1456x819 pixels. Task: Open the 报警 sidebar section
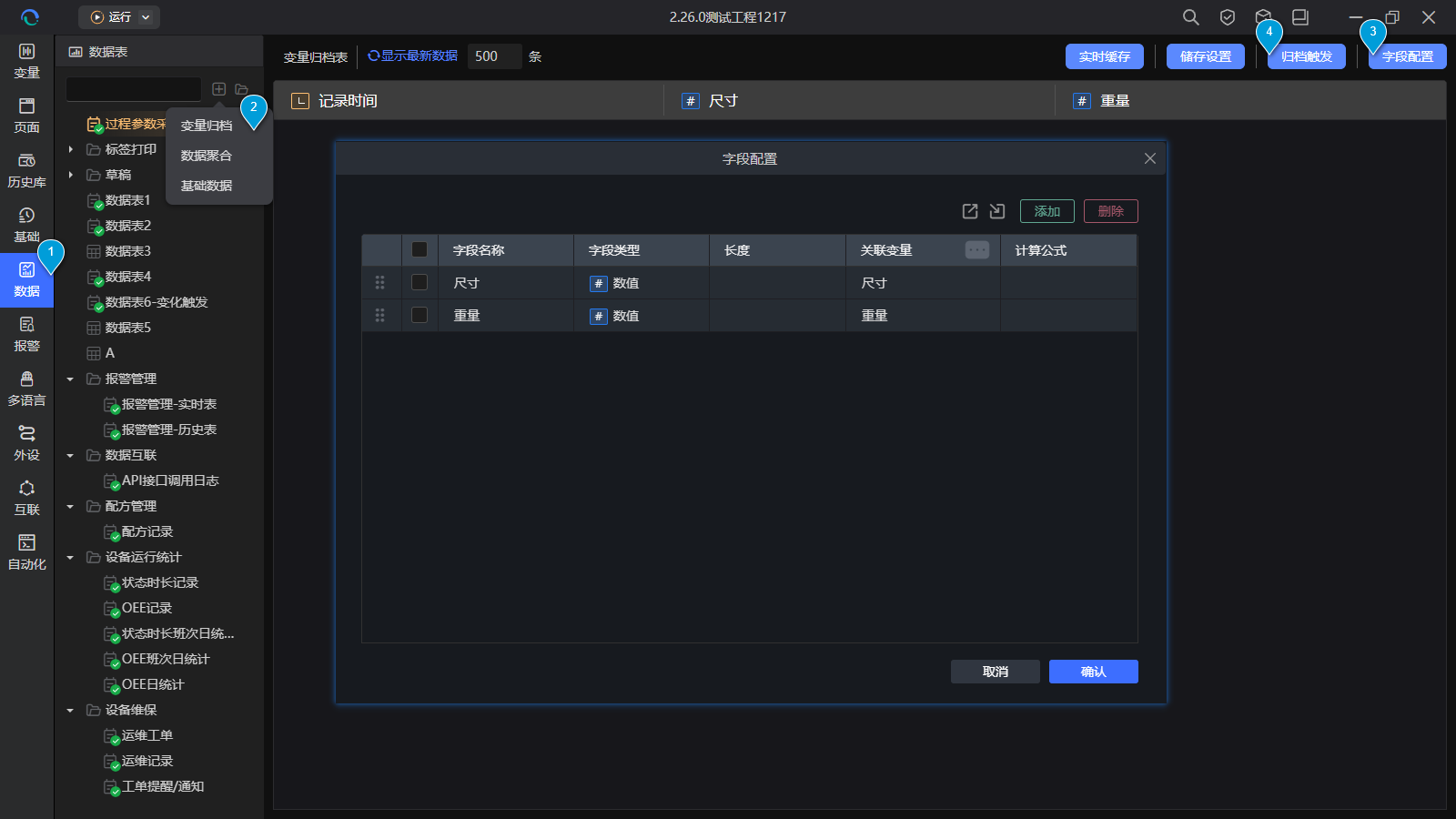26,334
